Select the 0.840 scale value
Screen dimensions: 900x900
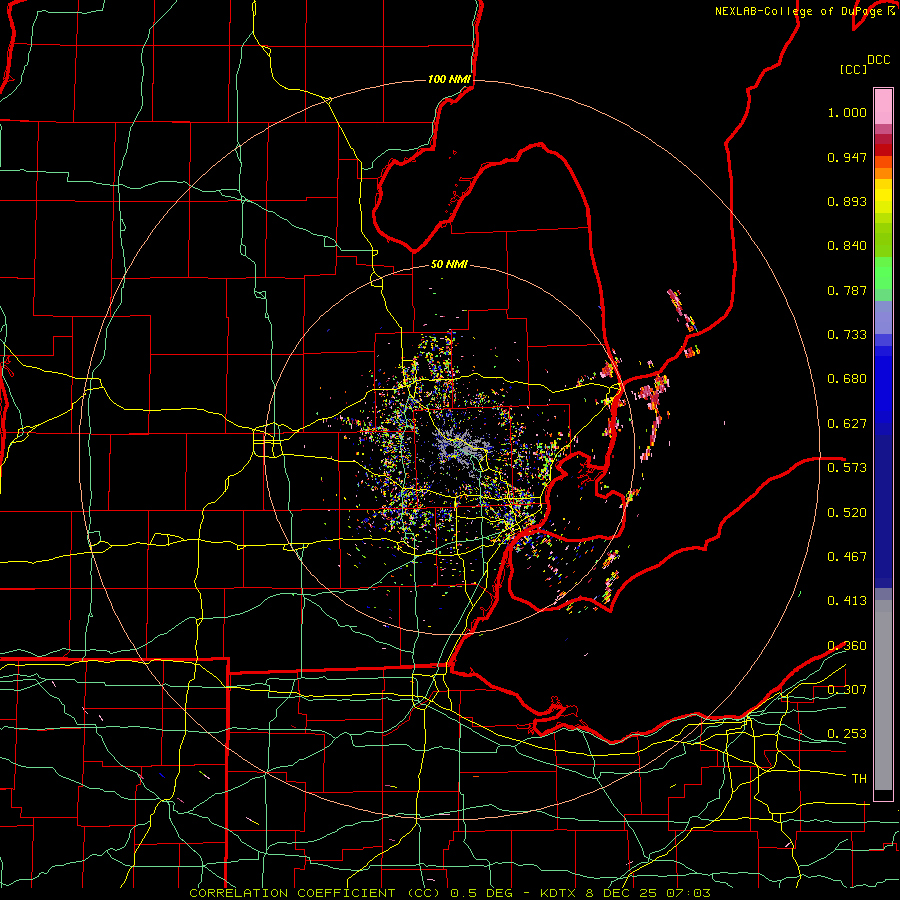coord(847,246)
